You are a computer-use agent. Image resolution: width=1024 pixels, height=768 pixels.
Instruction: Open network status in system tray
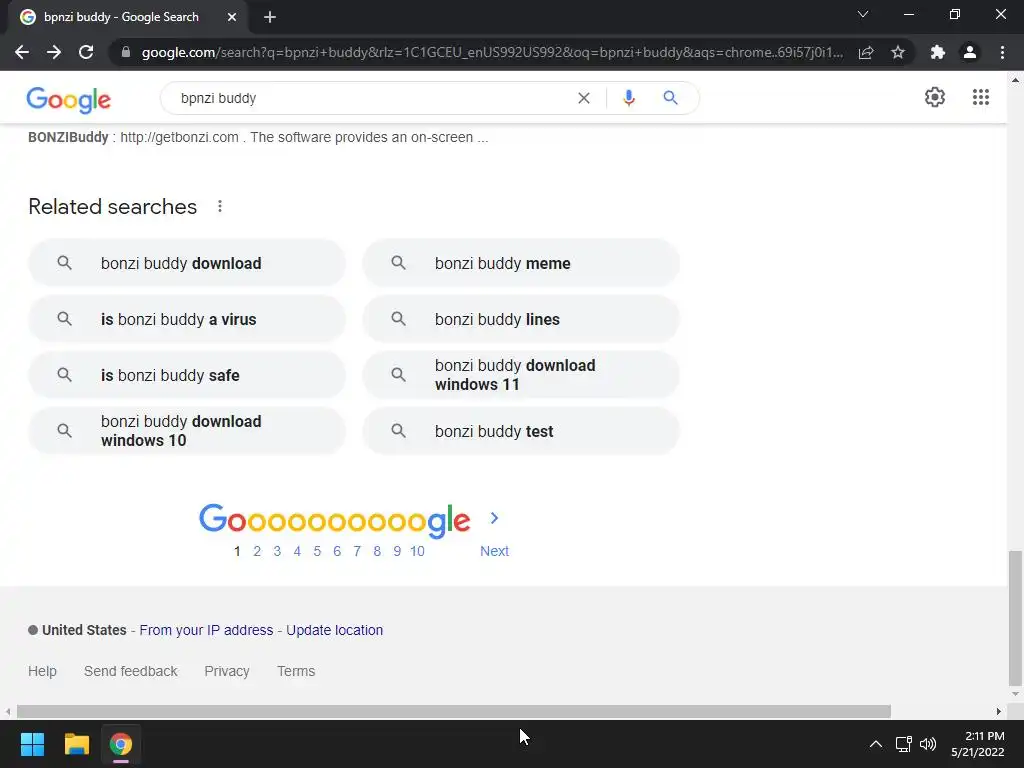[904, 744]
